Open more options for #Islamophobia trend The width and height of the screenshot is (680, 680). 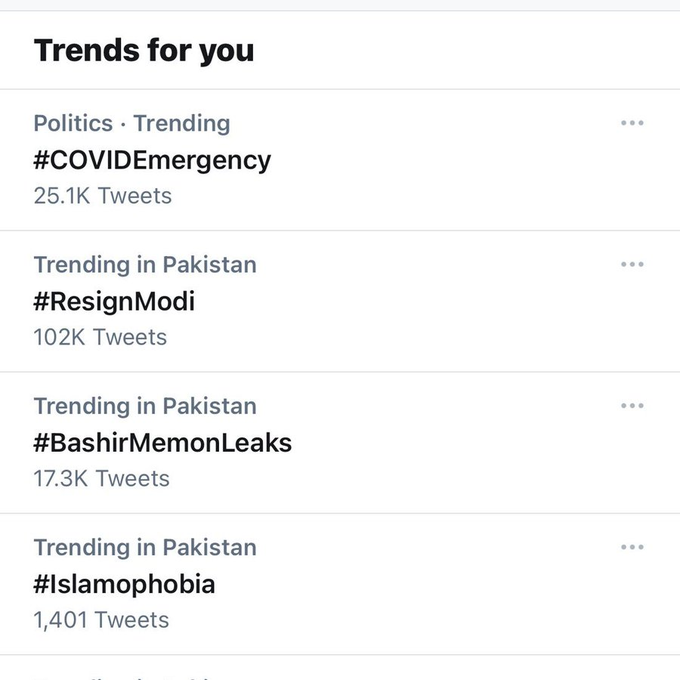coord(632,548)
